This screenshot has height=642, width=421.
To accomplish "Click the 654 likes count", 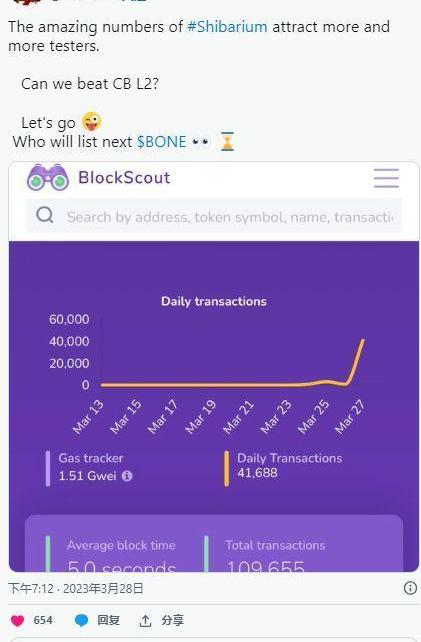I will point(43,620).
